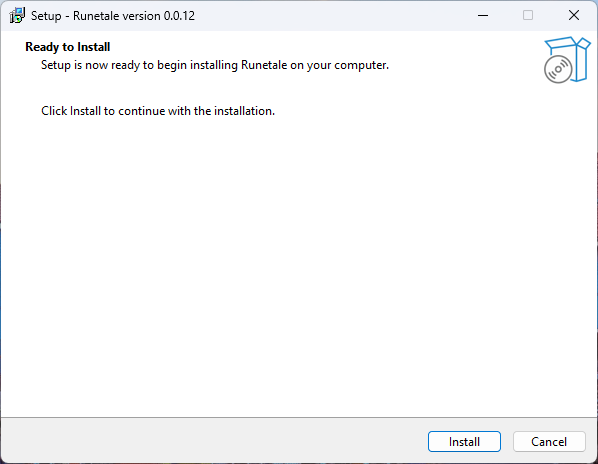
Task: Minimize the Setup window
Action: 483,16
